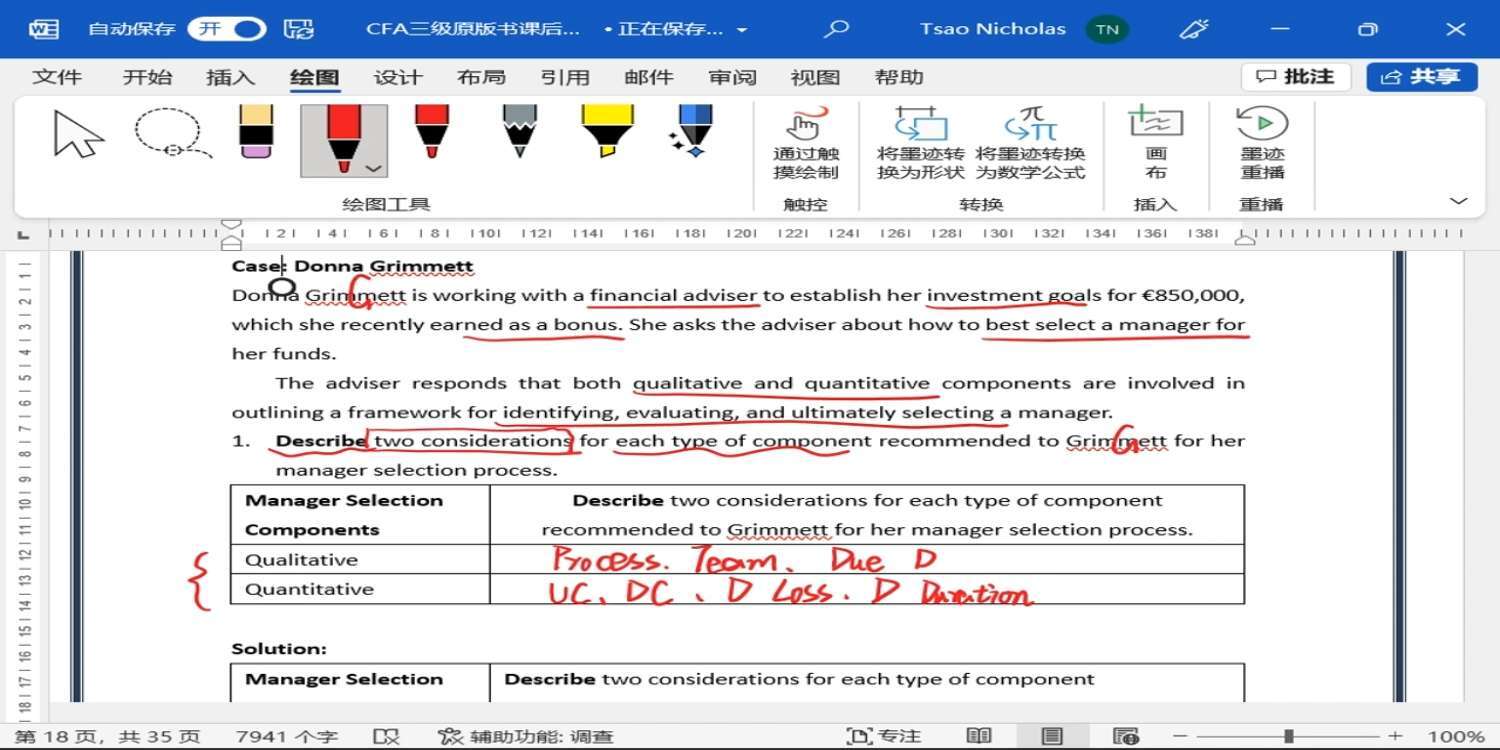Open the 邮件 (Mailings) tab
This screenshot has width=1500, height=750.
(648, 78)
